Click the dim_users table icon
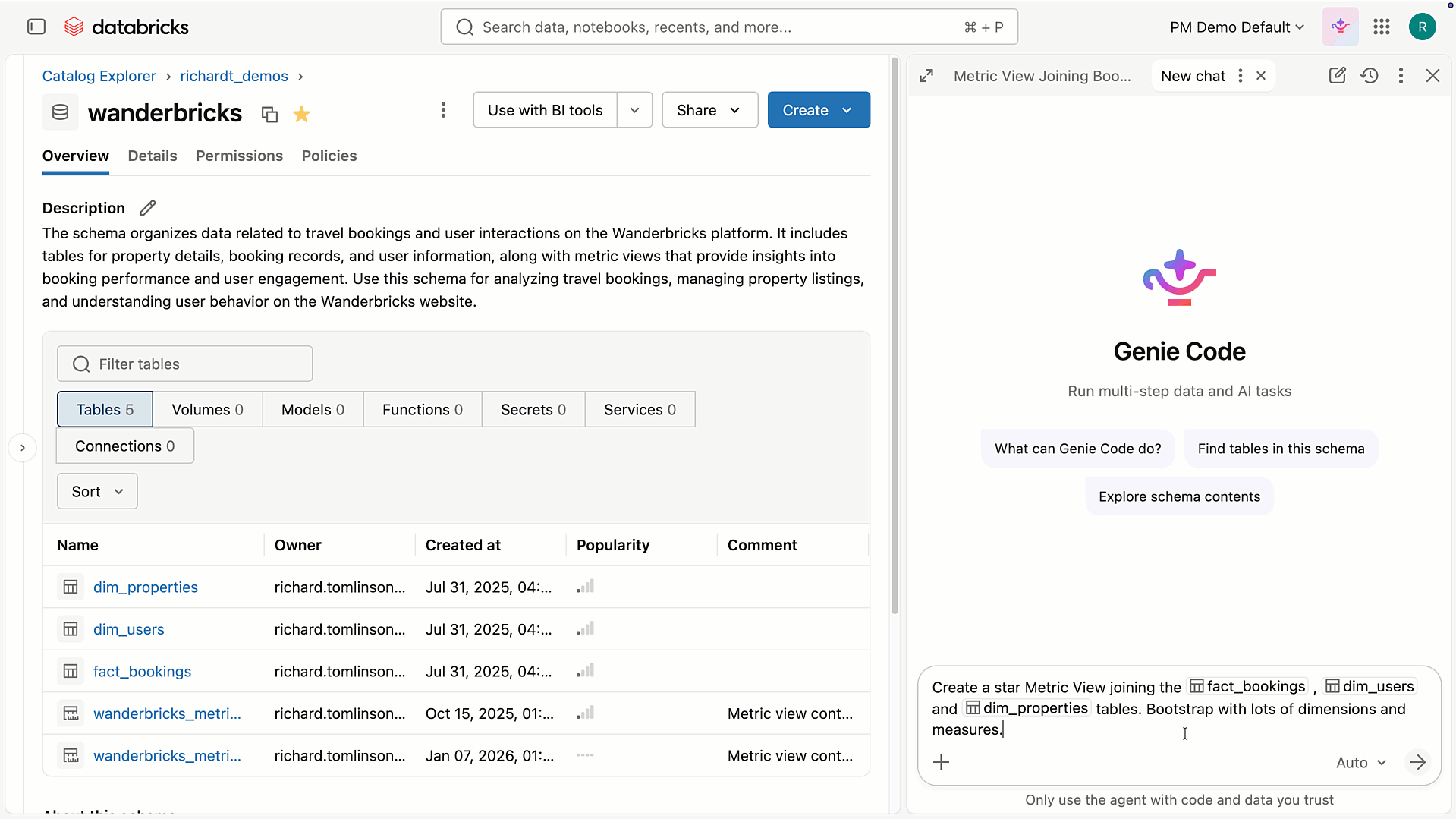Image resolution: width=1456 pixels, height=819 pixels. [71, 629]
